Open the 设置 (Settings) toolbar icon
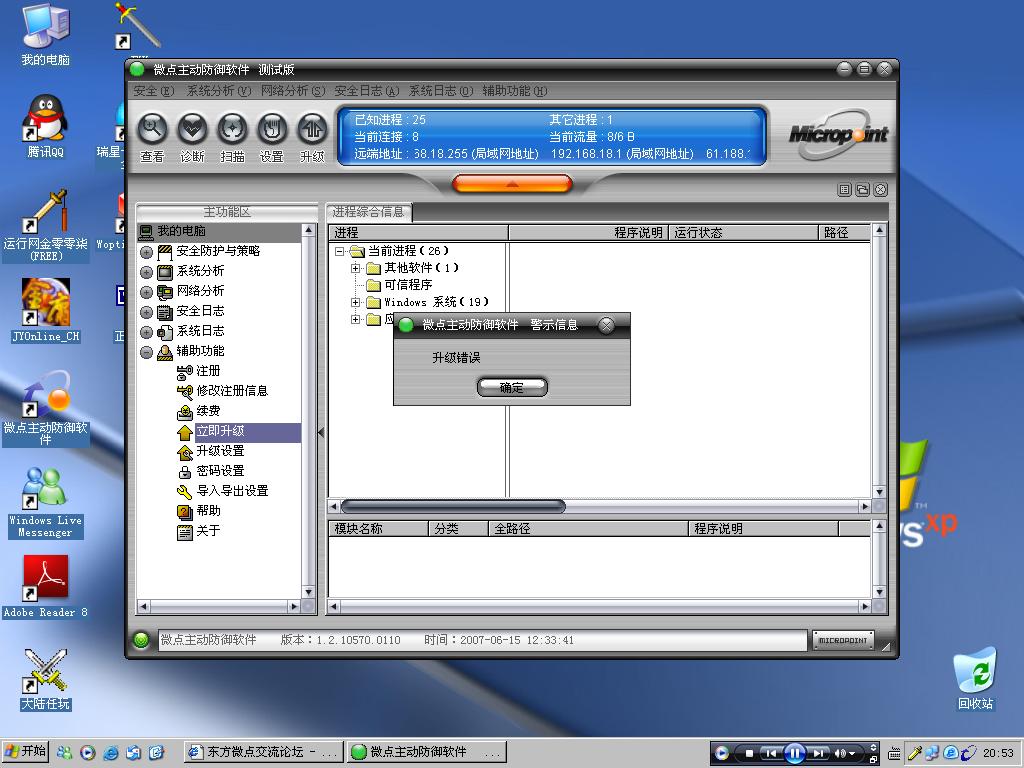1024x768 pixels. coord(272,129)
